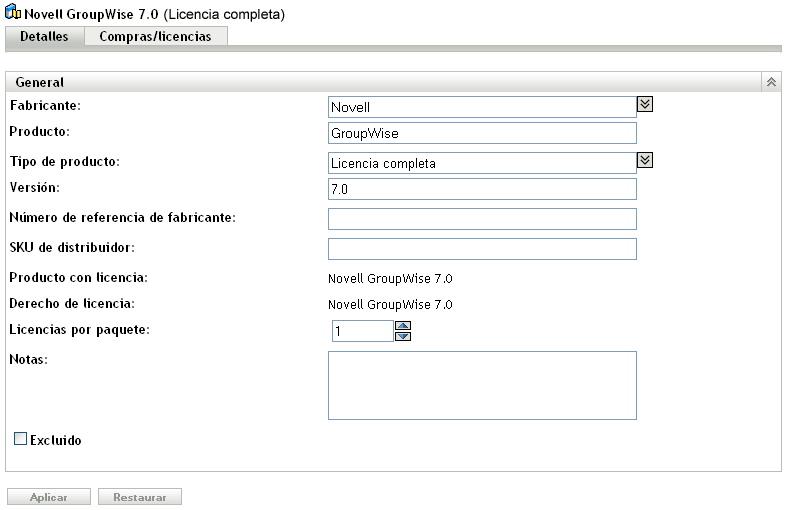Focus the Número de referencia de fabricante field

pyautogui.click(x=482, y=219)
